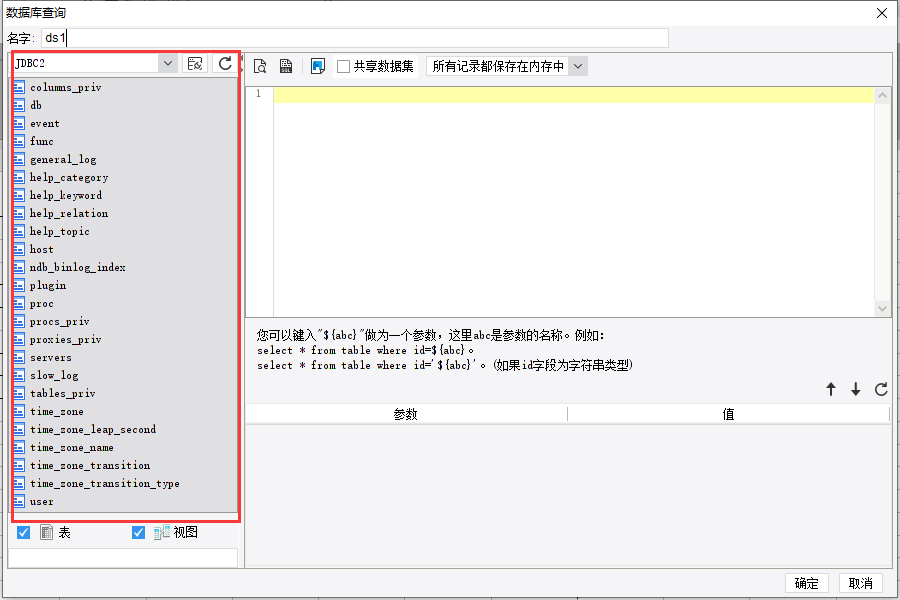Click the 取消 button
Image resolution: width=900 pixels, height=600 pixels.
[860, 583]
